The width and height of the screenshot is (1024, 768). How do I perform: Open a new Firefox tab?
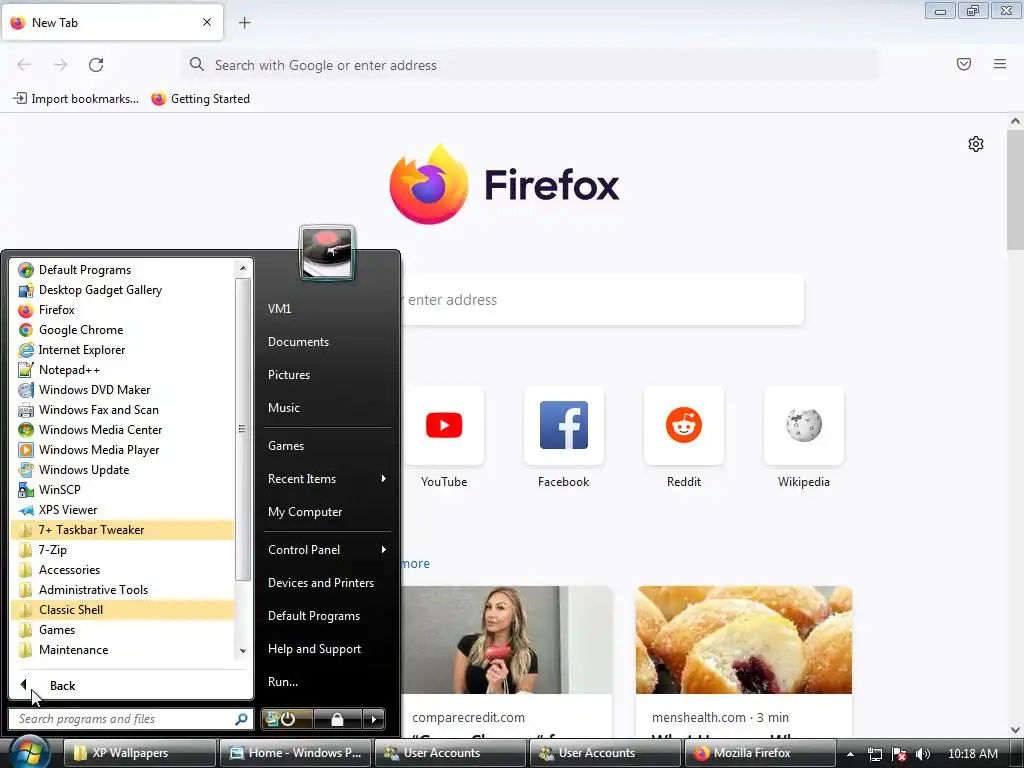click(244, 23)
